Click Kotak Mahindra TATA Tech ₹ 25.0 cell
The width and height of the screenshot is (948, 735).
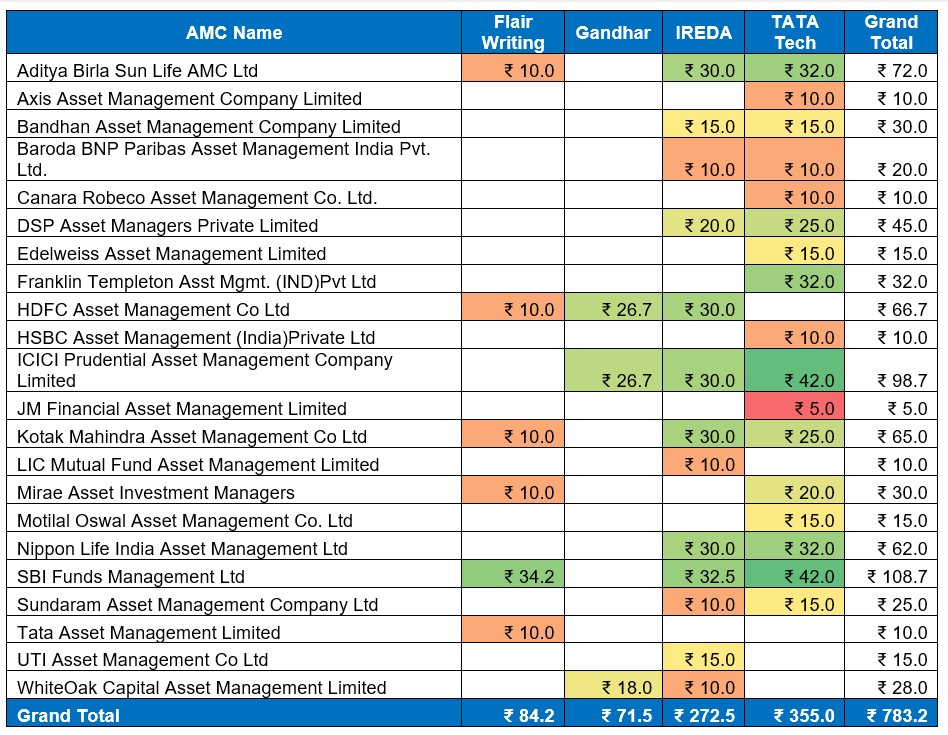tap(794, 433)
